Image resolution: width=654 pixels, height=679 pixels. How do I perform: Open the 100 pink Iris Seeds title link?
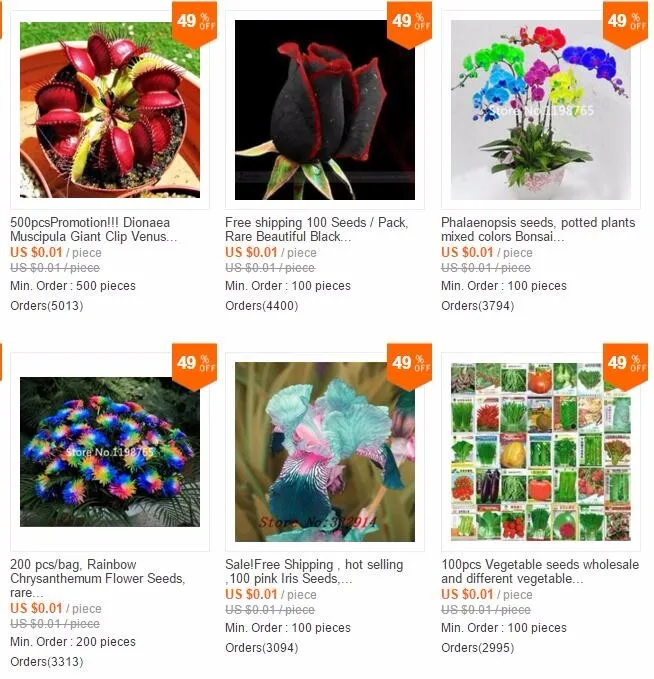[x=314, y=572]
